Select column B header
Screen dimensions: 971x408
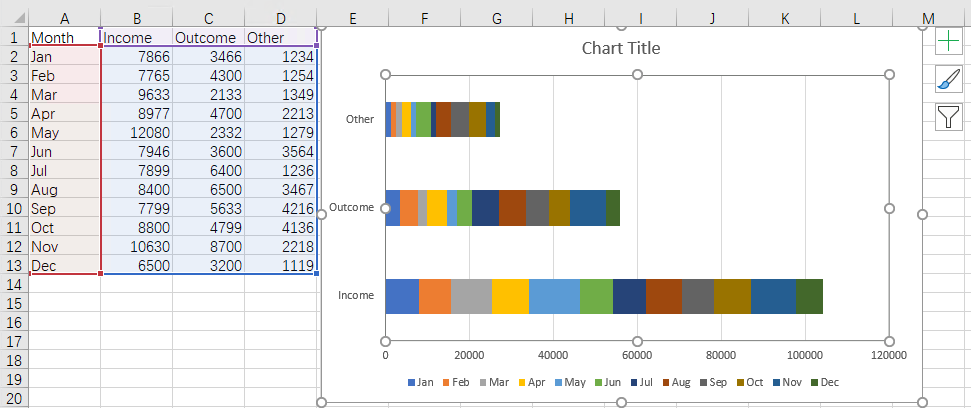pyautogui.click(x=136, y=19)
